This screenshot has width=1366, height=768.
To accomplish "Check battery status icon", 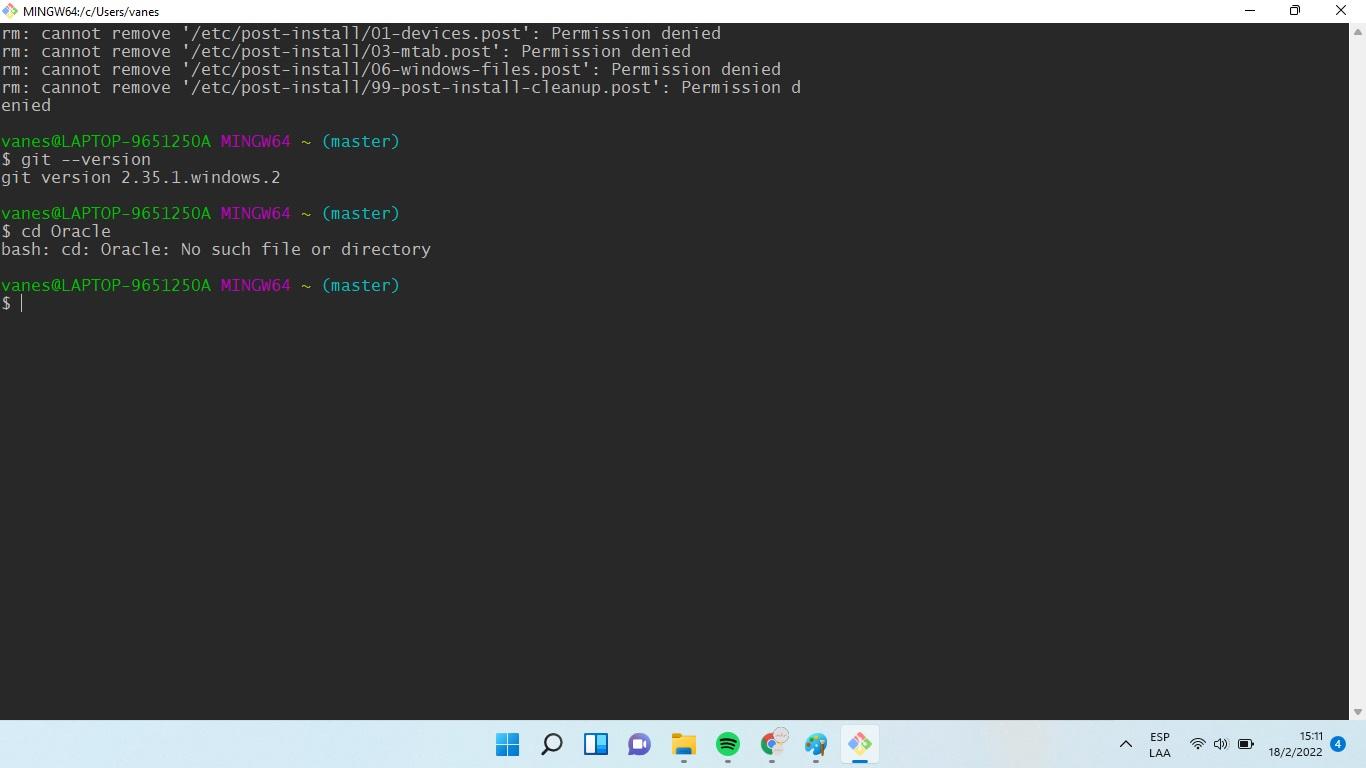I will 1246,744.
